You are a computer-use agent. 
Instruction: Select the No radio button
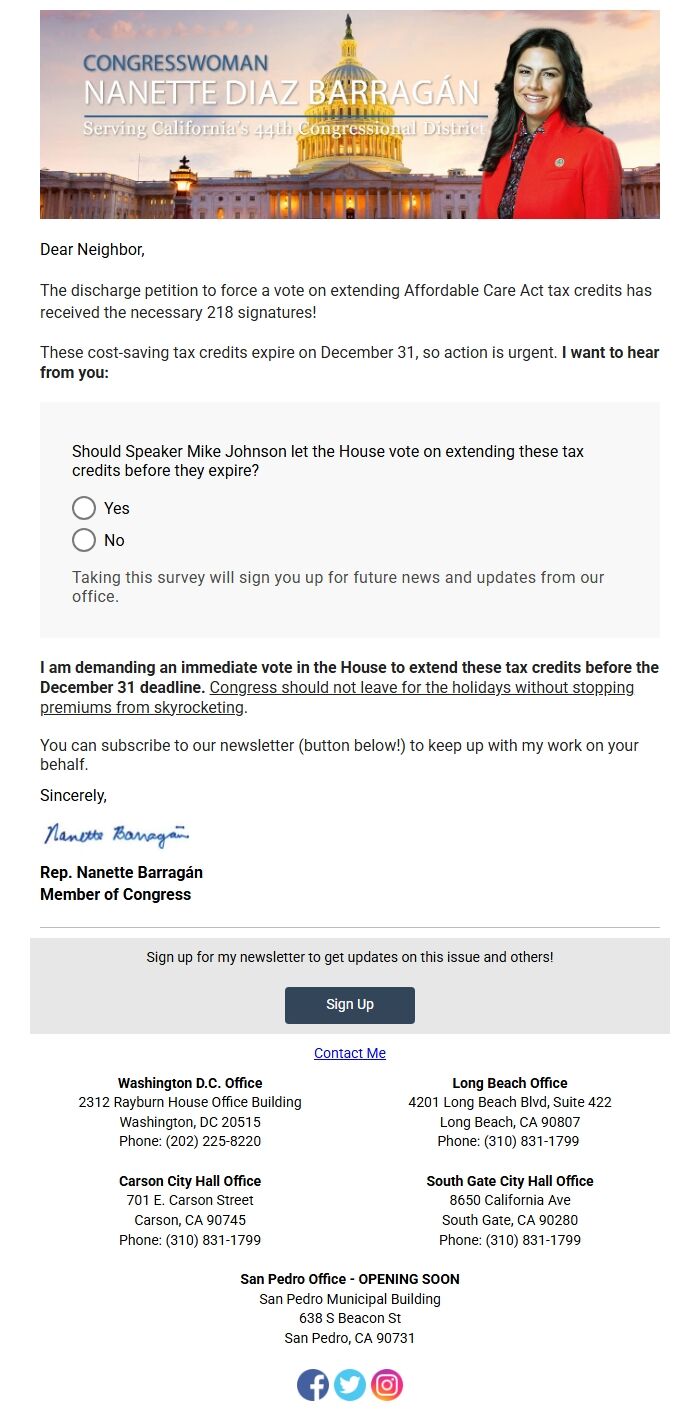pyautogui.click(x=84, y=540)
